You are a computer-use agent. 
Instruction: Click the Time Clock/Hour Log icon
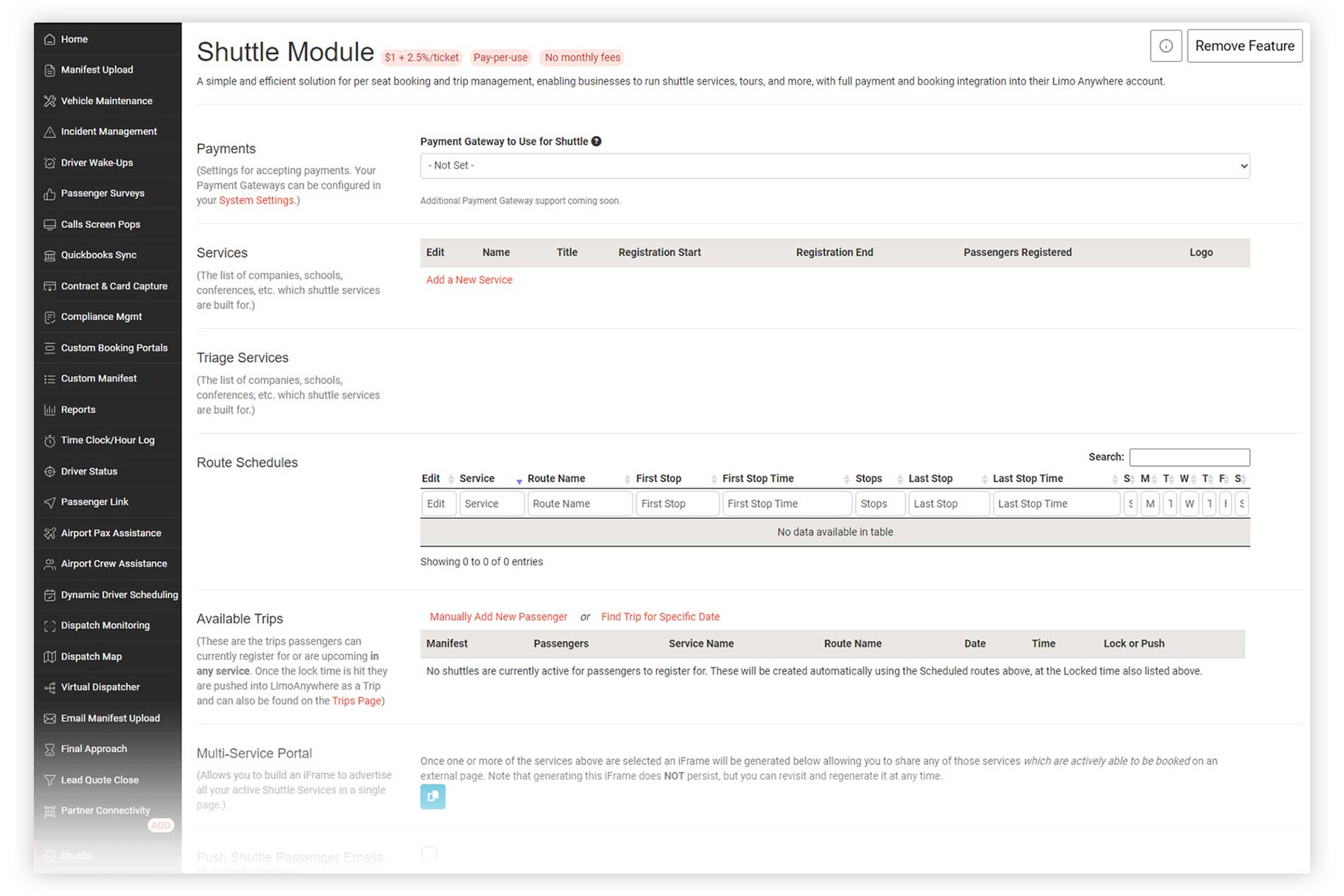click(49, 441)
